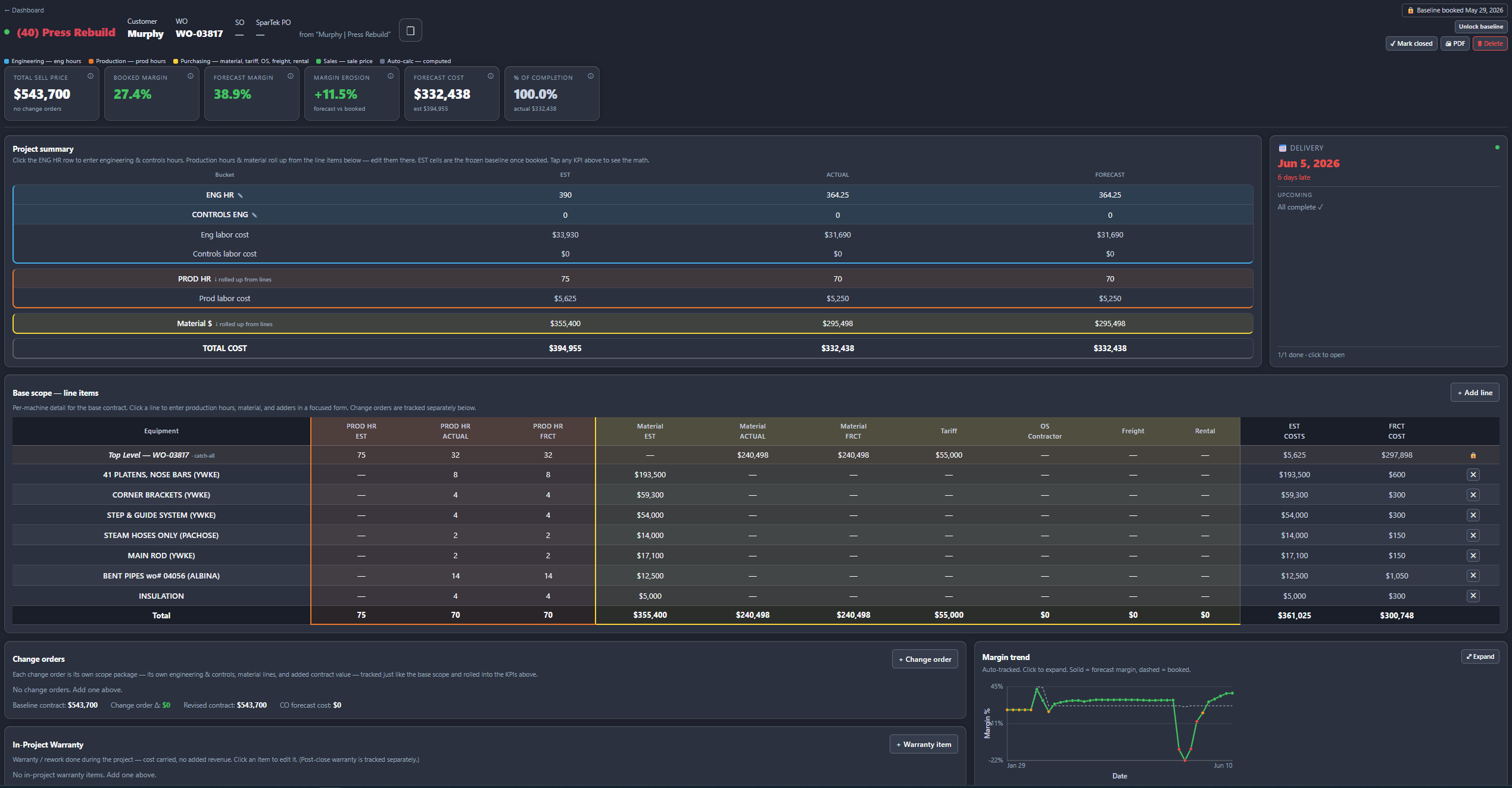Click the Material $ EST value $355,400
This screenshot has height=788, width=1512.
tap(565, 324)
